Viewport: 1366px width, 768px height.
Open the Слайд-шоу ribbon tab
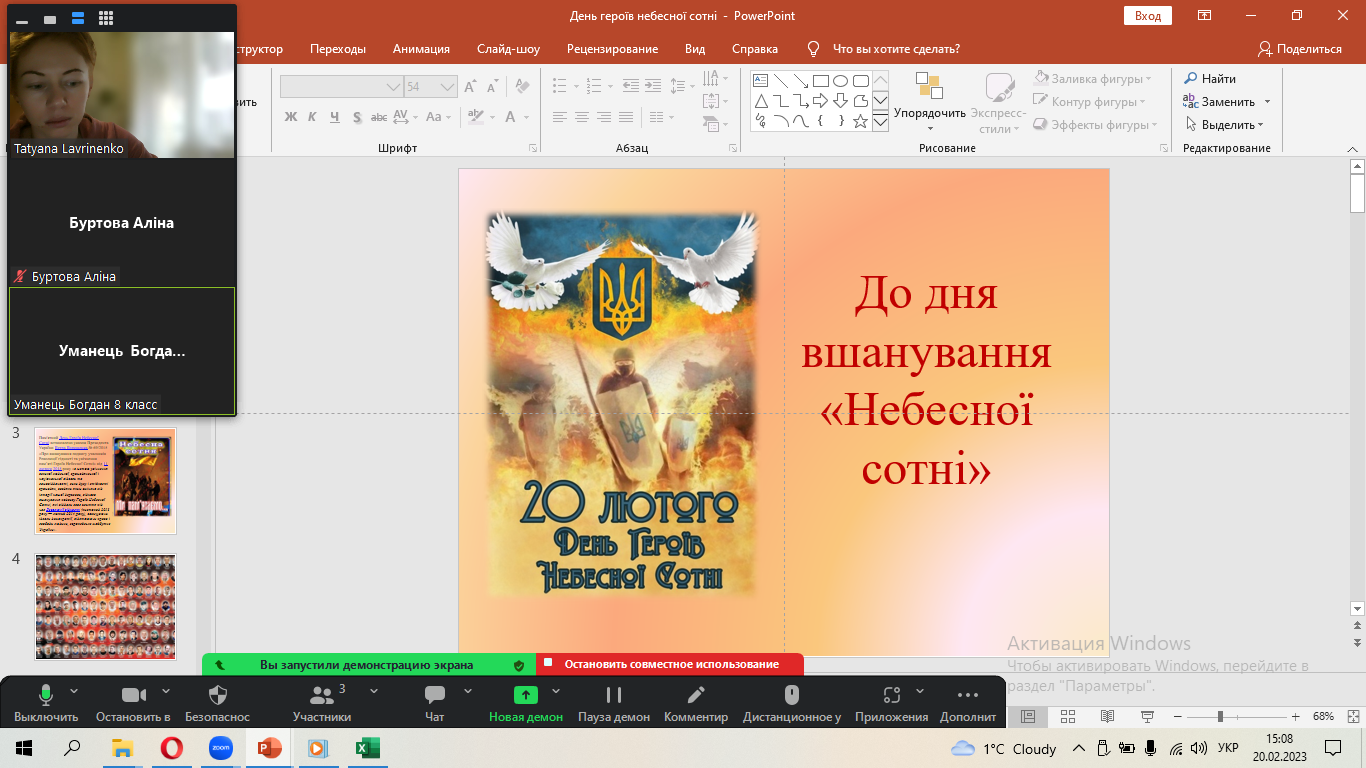click(508, 49)
